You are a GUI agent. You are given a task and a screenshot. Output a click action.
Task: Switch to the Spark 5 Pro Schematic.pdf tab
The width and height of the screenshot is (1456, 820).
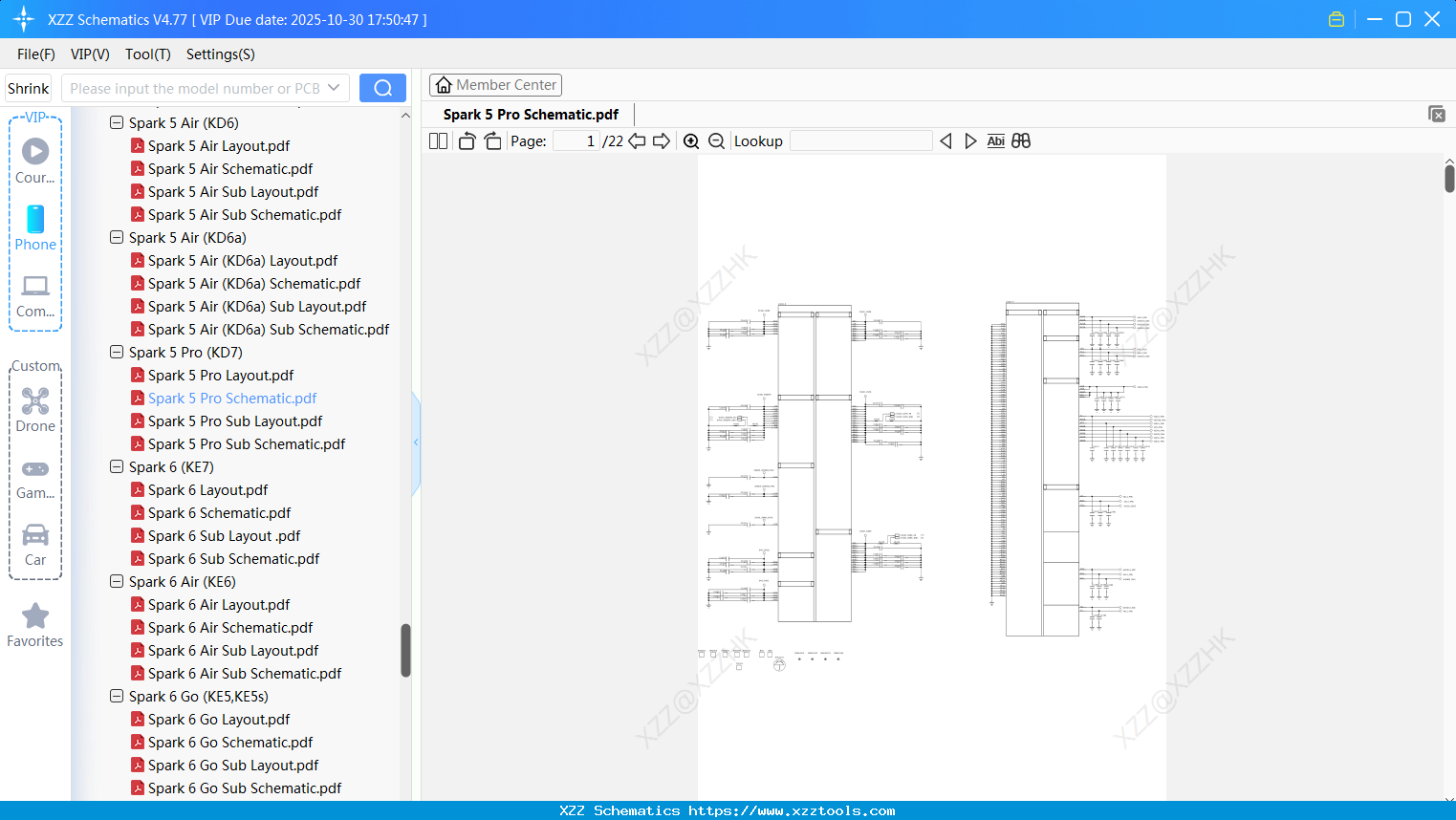pyautogui.click(x=529, y=114)
